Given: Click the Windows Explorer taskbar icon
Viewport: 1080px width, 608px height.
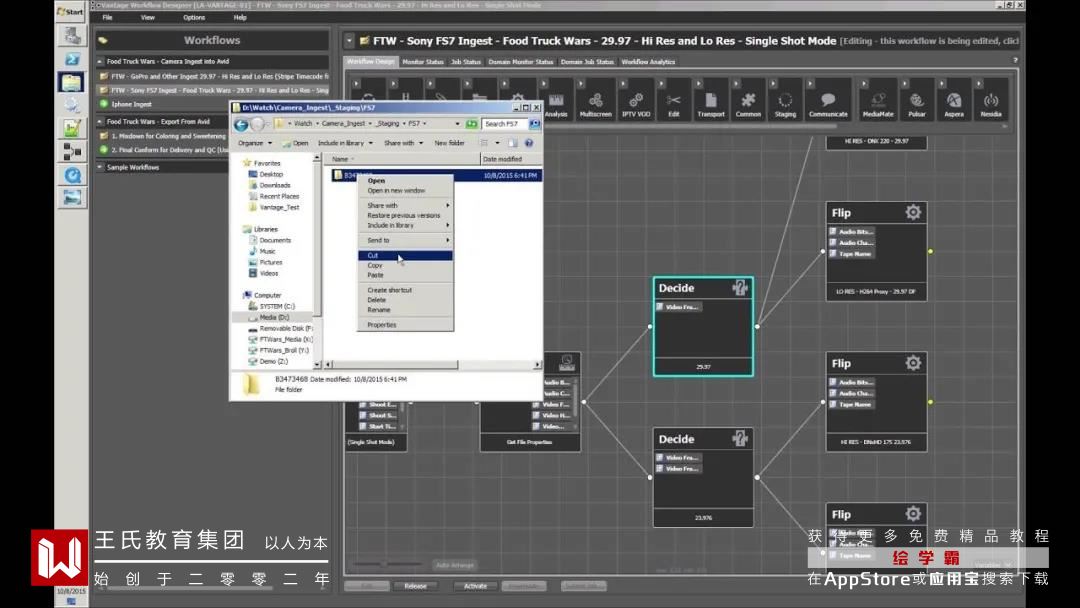Looking at the screenshot, I should 72,83.
